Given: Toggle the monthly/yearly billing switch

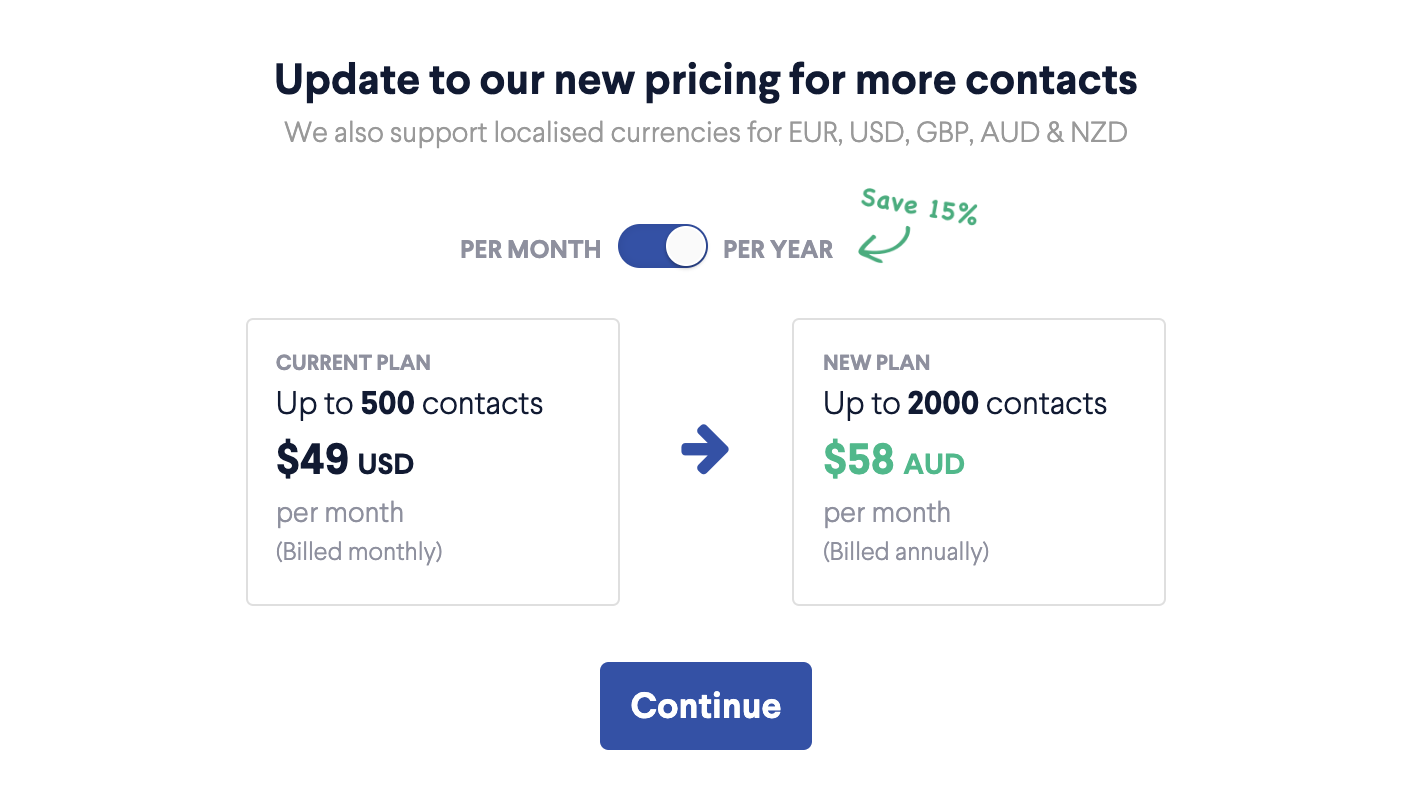Looking at the screenshot, I should point(662,247).
